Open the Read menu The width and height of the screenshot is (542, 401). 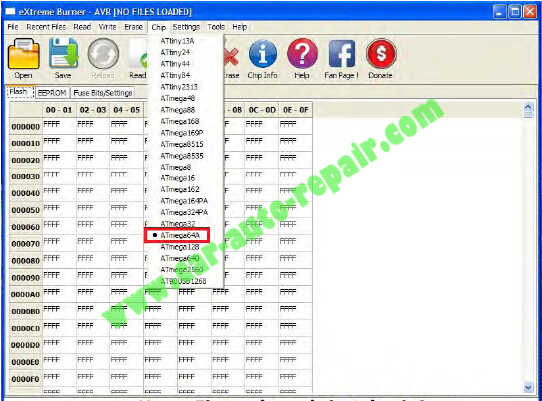82,27
